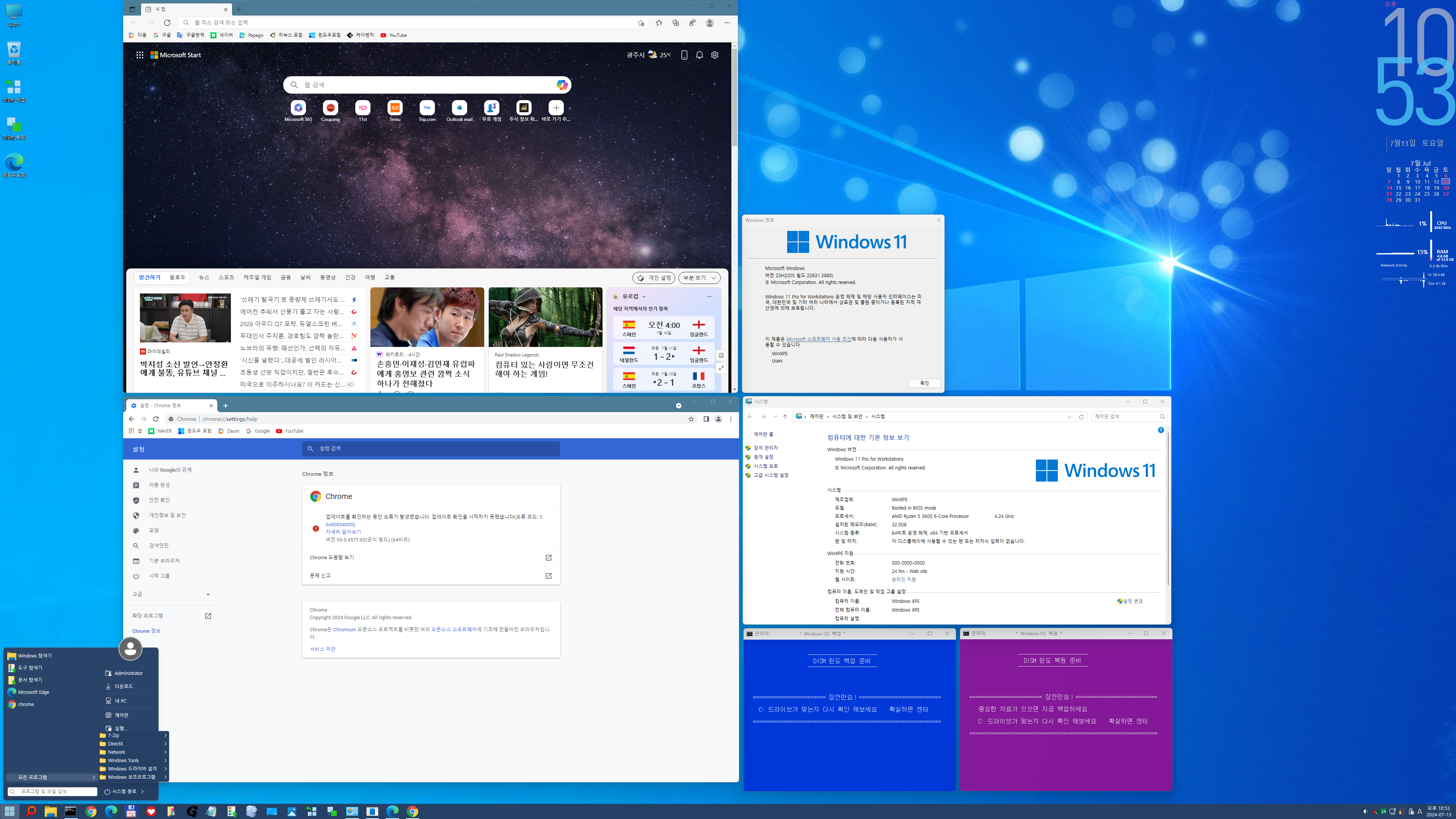Open File Explorer from the taskbar

click(x=50, y=811)
